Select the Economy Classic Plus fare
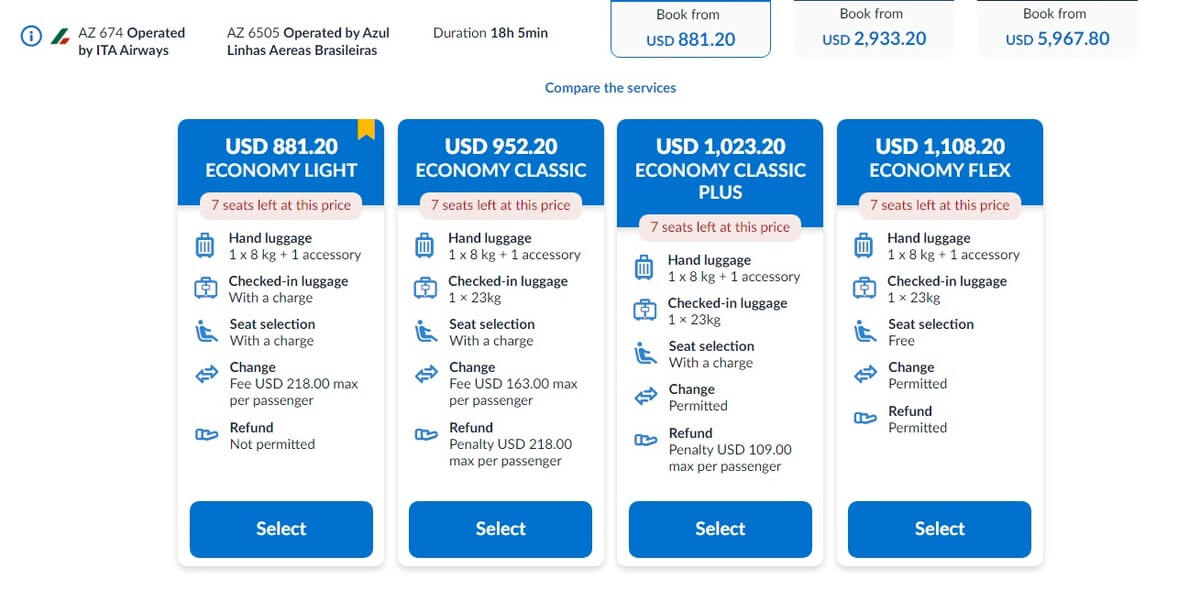This screenshot has height=590, width=1200. pos(720,529)
